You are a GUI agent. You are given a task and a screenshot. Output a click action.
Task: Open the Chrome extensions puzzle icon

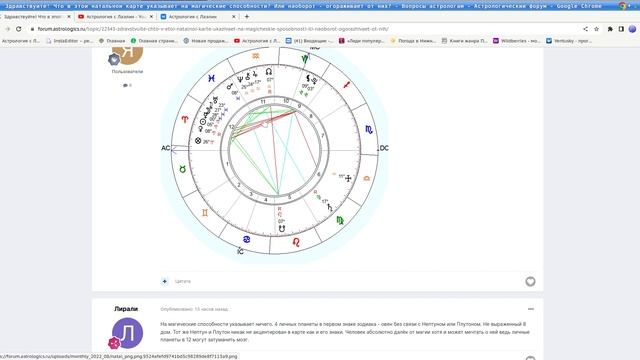610,29
